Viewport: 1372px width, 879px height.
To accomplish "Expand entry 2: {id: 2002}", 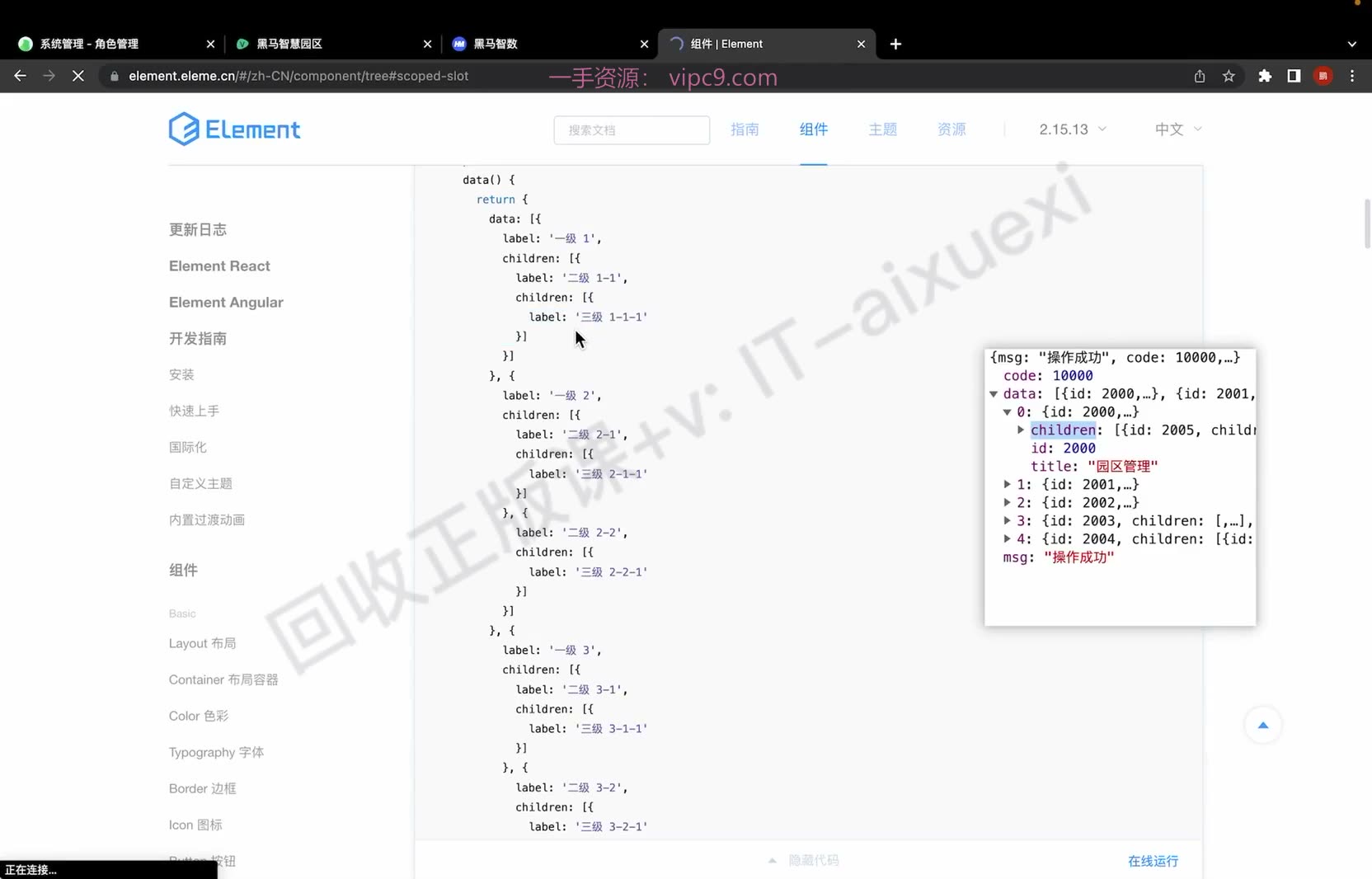I will tap(1008, 503).
